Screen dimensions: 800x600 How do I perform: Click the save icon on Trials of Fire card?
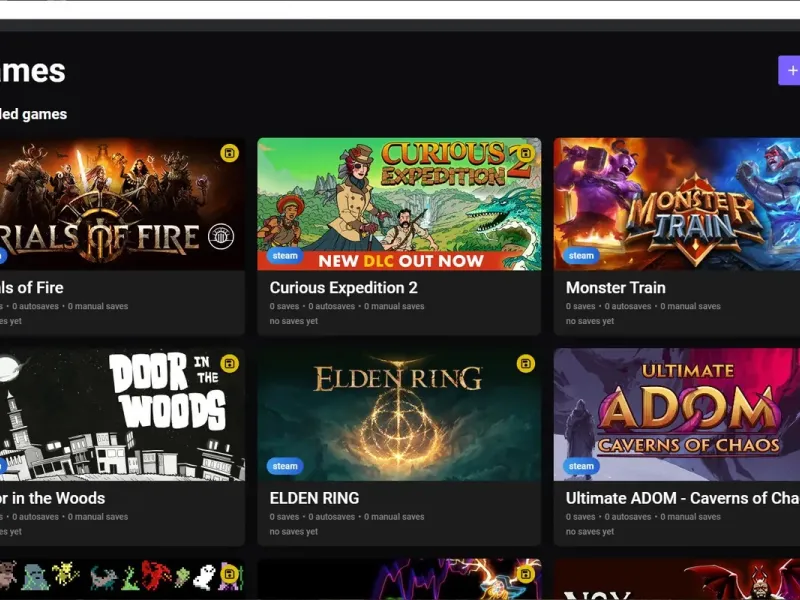click(229, 153)
